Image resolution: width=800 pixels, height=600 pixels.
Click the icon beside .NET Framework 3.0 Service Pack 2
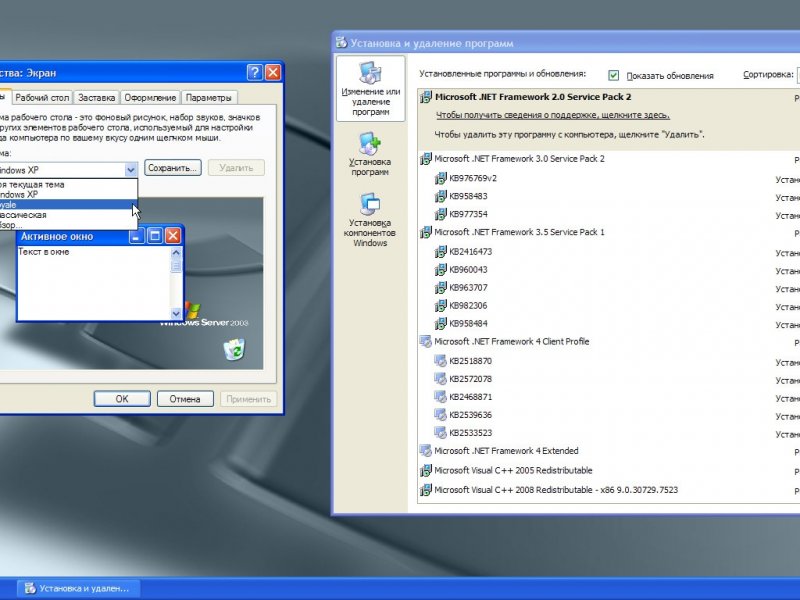pos(426,159)
